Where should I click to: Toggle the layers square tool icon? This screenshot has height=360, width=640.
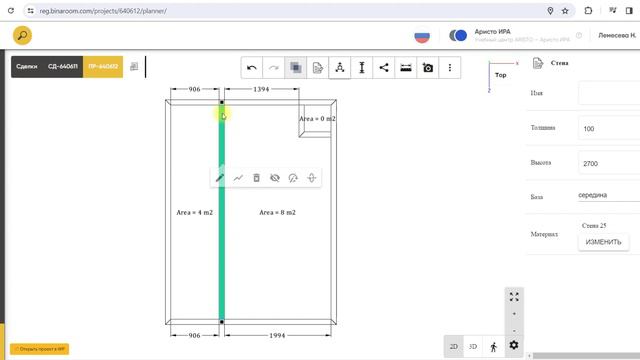pyautogui.click(x=296, y=68)
